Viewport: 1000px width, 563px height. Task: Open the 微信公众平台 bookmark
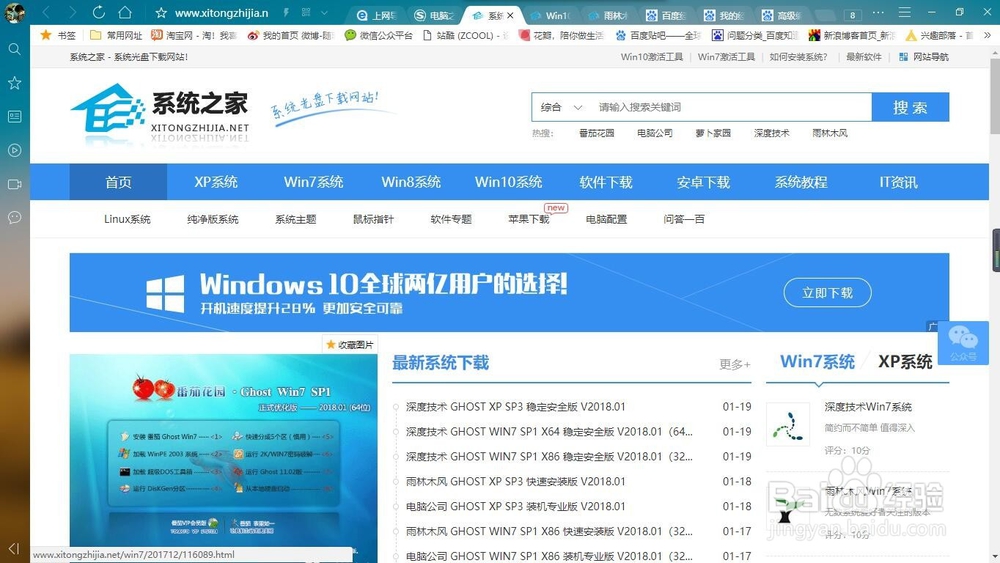[379, 35]
